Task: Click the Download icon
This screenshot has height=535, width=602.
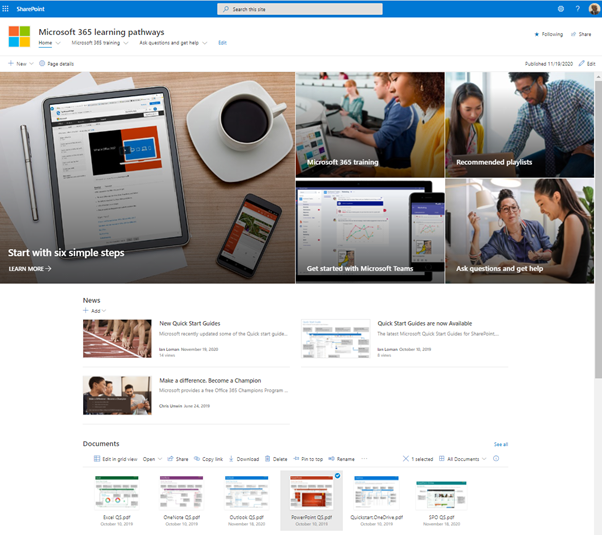Action: point(231,459)
